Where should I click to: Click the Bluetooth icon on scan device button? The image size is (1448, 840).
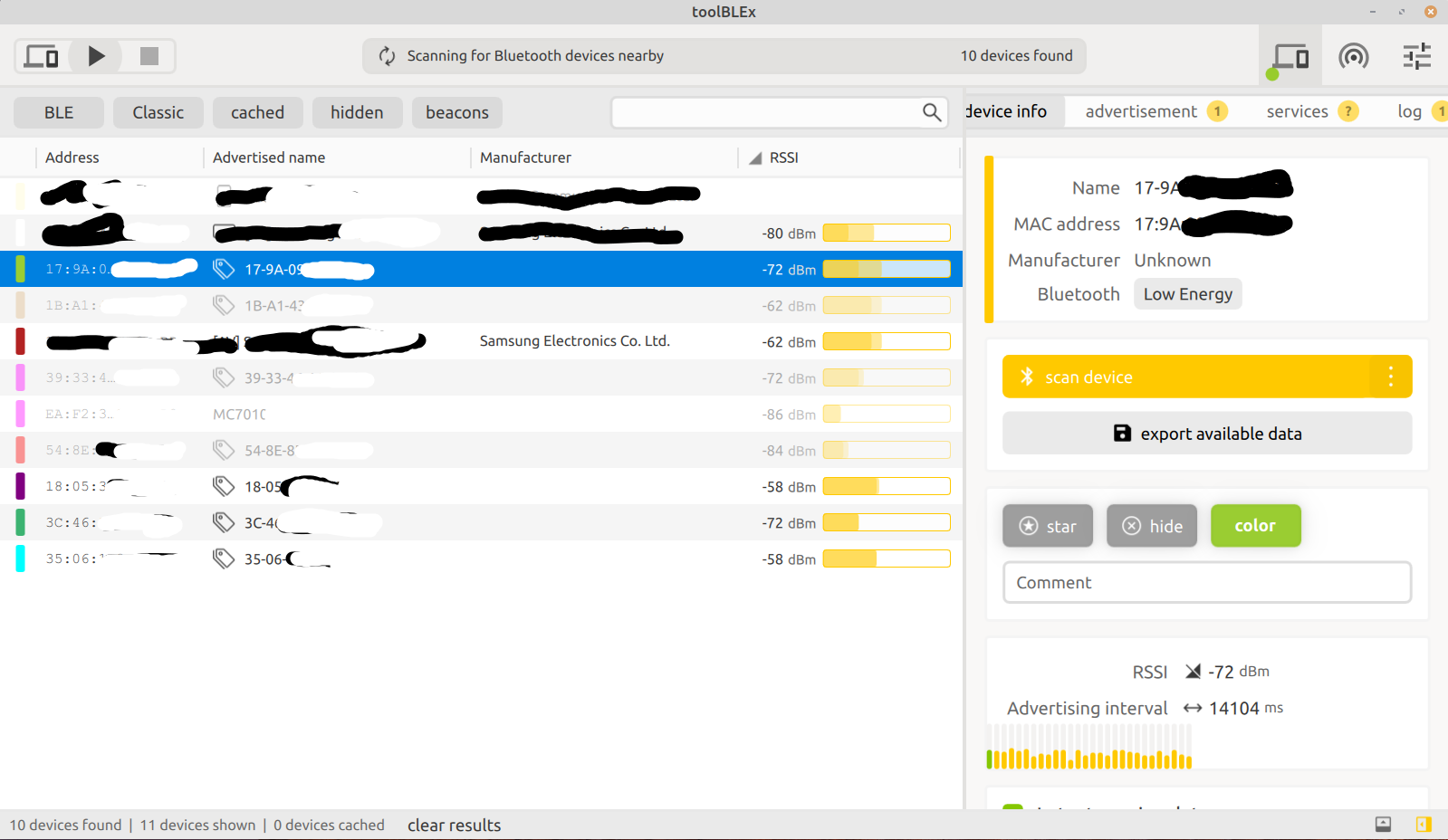click(1027, 377)
